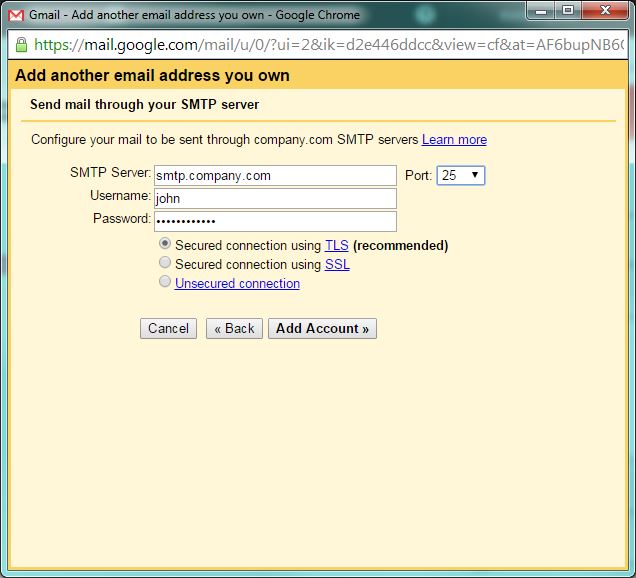Click the Cancel button

168,328
